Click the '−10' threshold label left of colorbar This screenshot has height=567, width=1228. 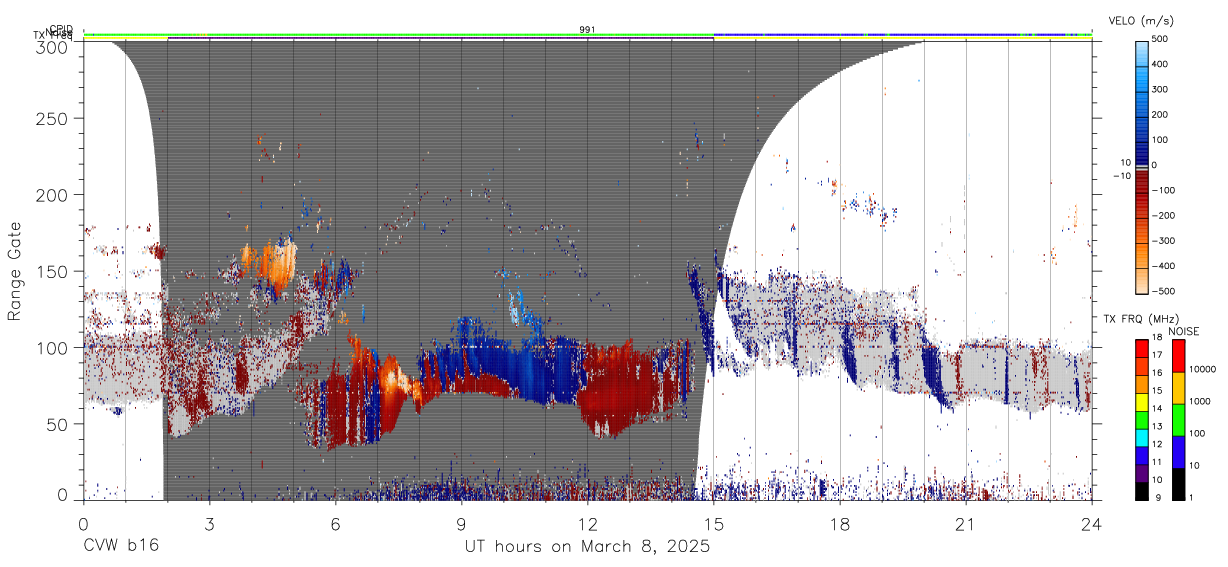pos(1121,176)
